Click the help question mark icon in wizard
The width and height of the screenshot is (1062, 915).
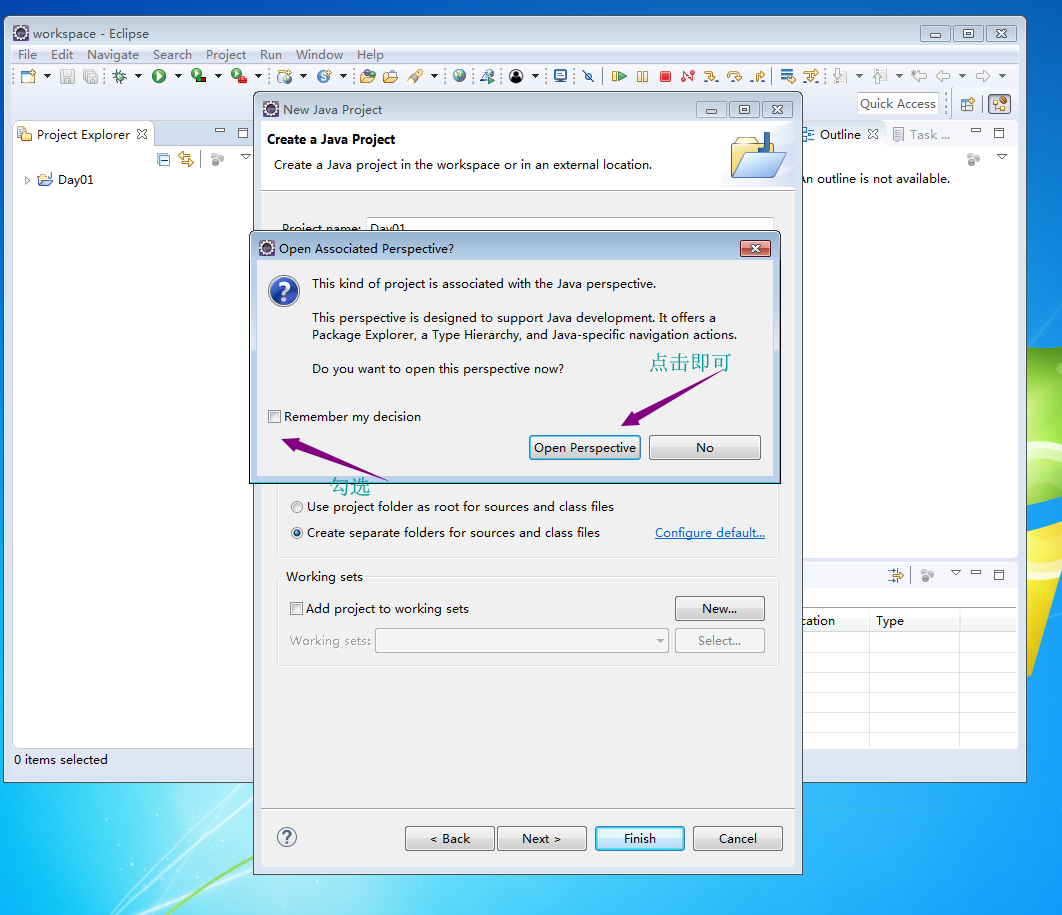click(287, 837)
